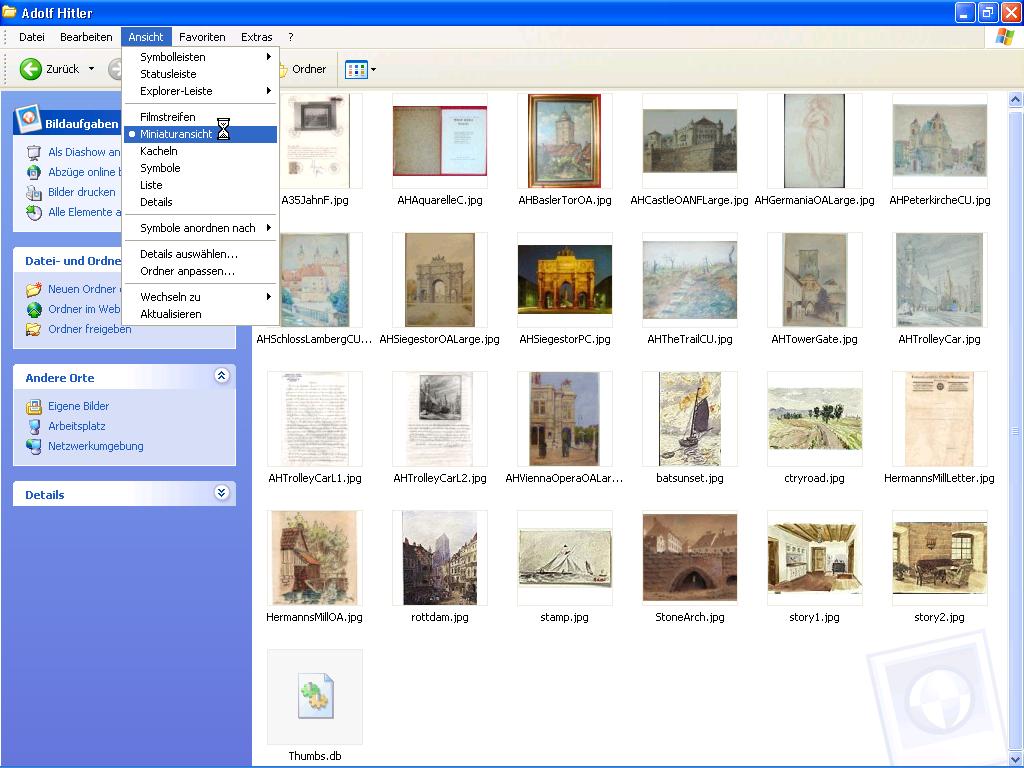Open the dropdown arrow next to Zurück
Image resolution: width=1024 pixels, height=768 pixels.
[91, 69]
